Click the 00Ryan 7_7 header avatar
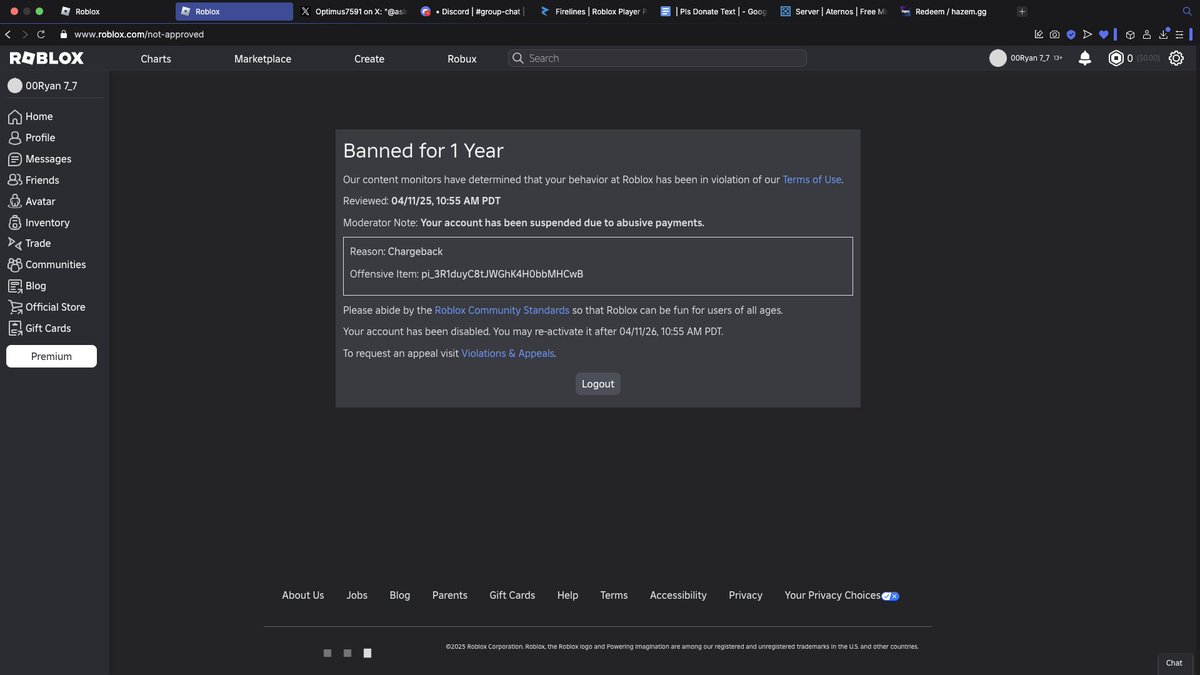The image size is (1200, 675). pos(998,58)
